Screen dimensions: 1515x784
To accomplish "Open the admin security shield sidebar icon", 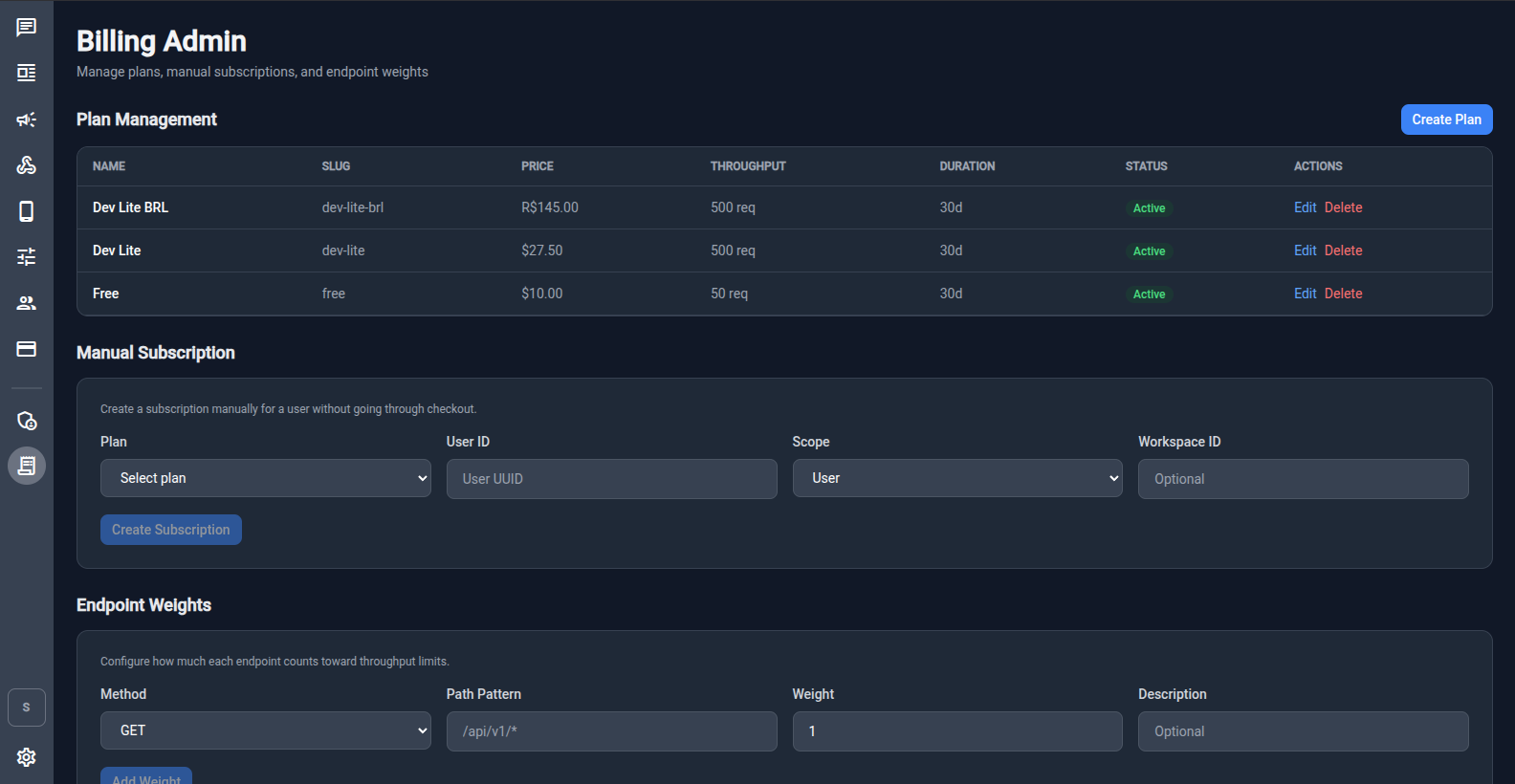I will click(27, 421).
